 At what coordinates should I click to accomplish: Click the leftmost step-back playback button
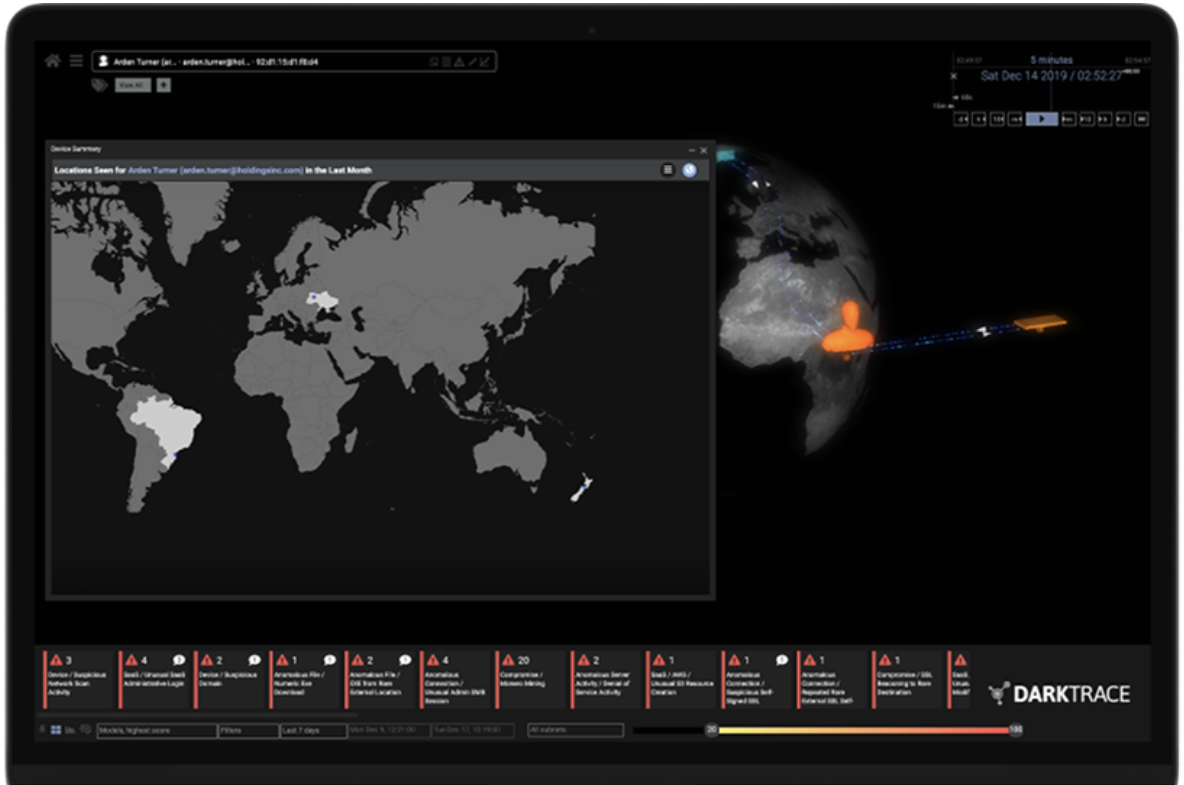[x=961, y=119]
